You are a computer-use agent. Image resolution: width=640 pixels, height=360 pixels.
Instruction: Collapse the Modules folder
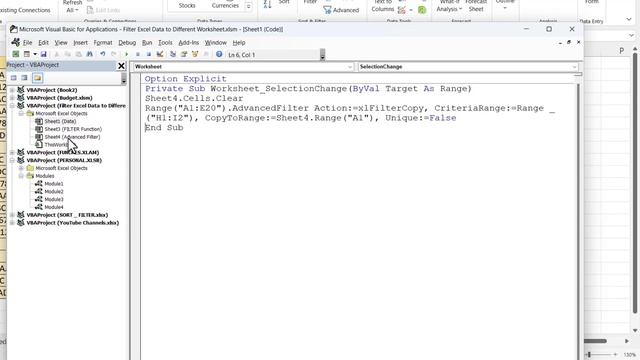click(21, 176)
